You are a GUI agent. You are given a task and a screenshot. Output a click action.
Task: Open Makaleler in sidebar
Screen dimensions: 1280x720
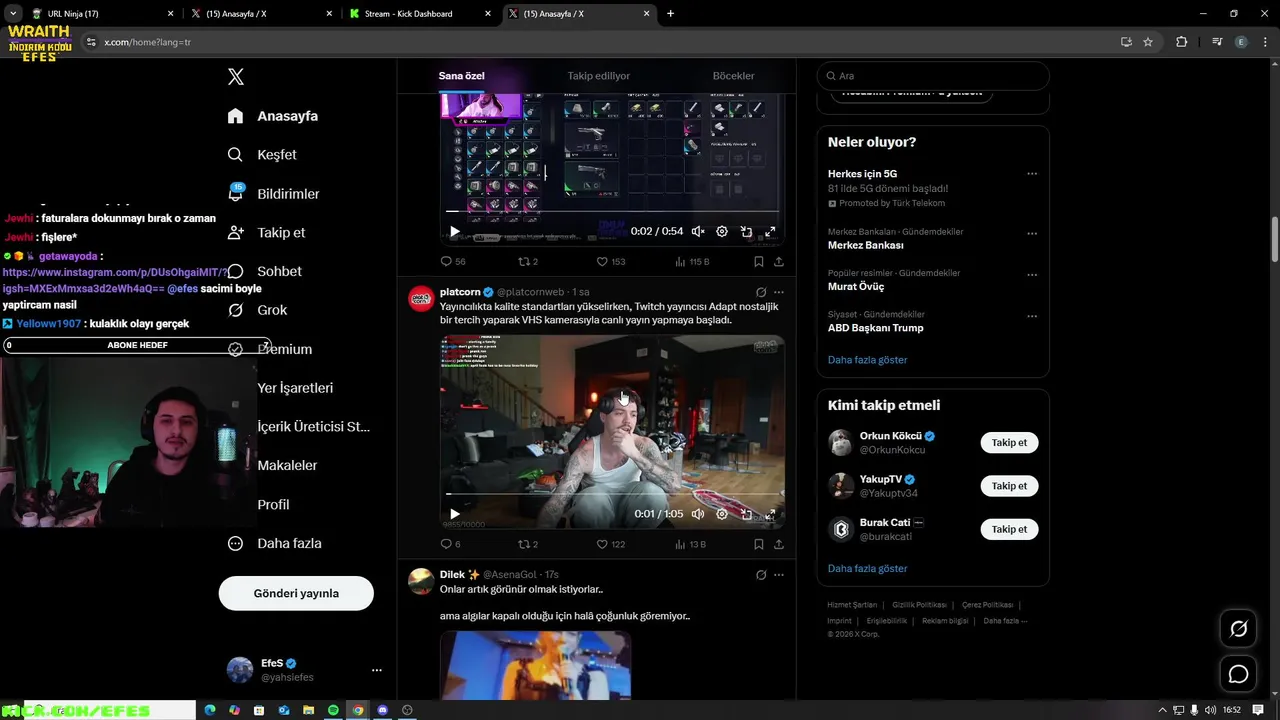click(x=287, y=465)
